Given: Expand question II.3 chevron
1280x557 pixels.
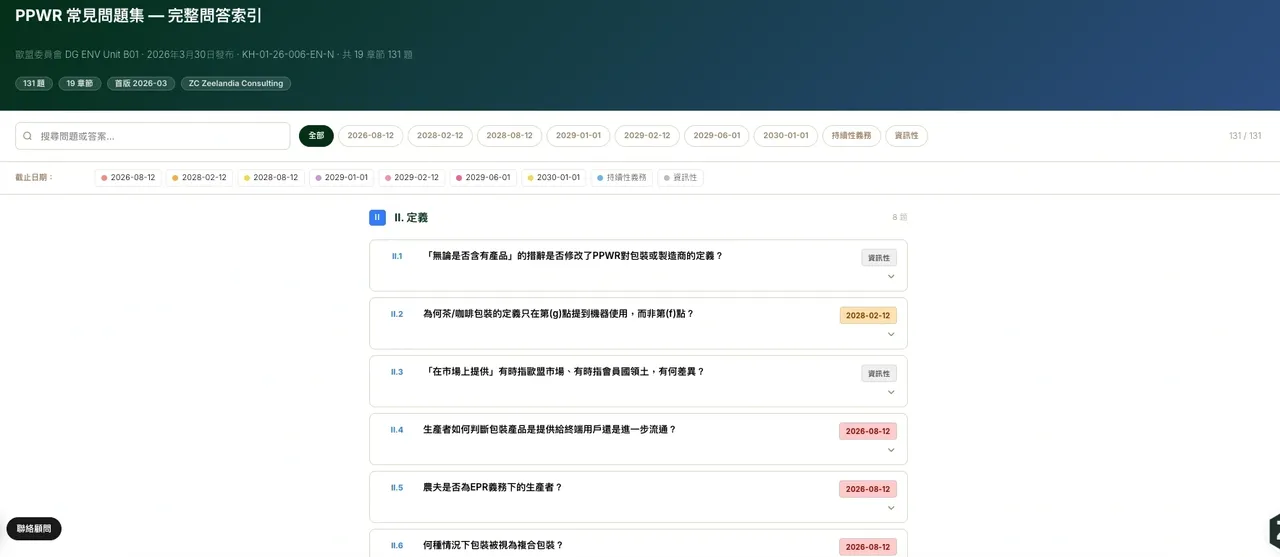Looking at the screenshot, I should click(891, 393).
